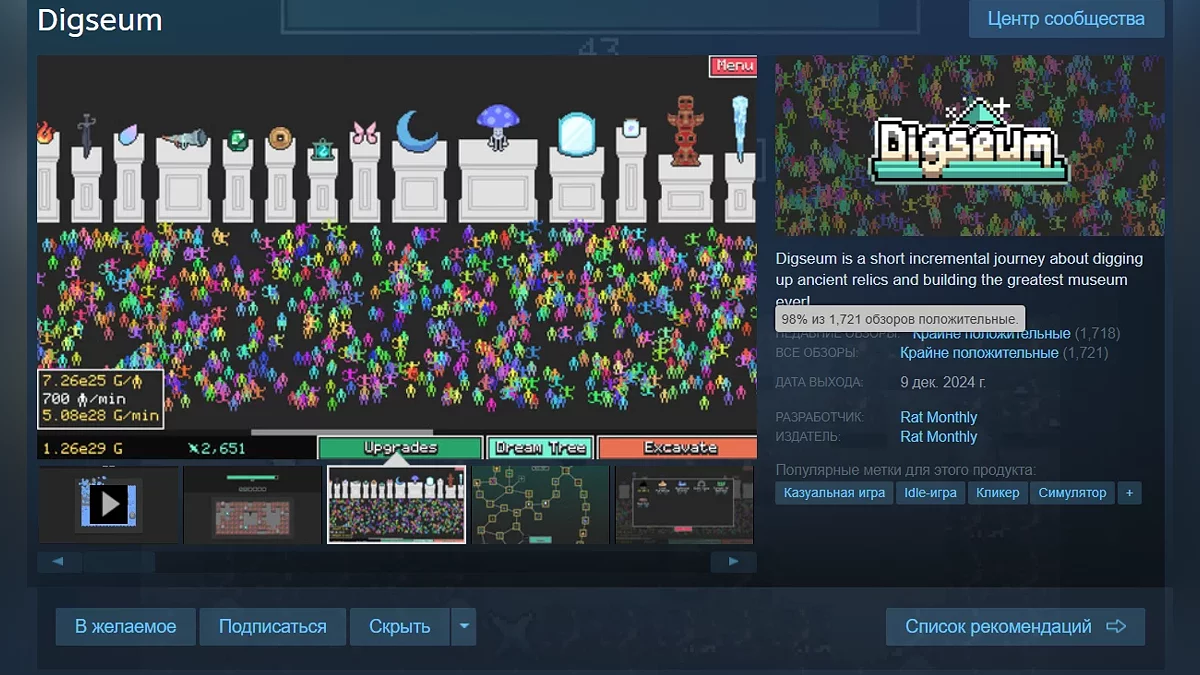Click the totem relic on pedestal
The height and width of the screenshot is (675, 1200).
pos(685,129)
